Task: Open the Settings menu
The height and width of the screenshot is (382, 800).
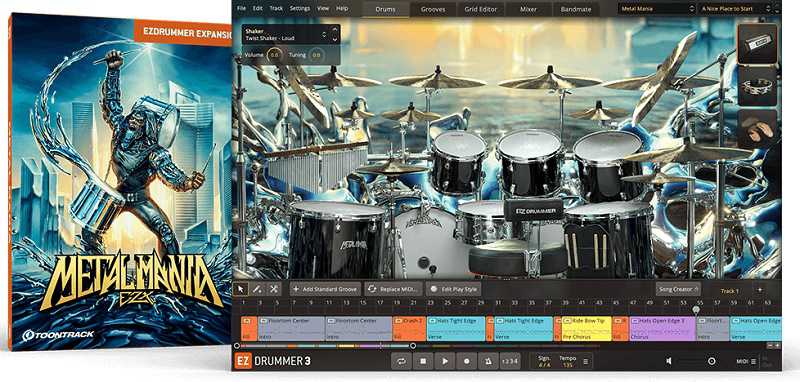Action: (299, 8)
